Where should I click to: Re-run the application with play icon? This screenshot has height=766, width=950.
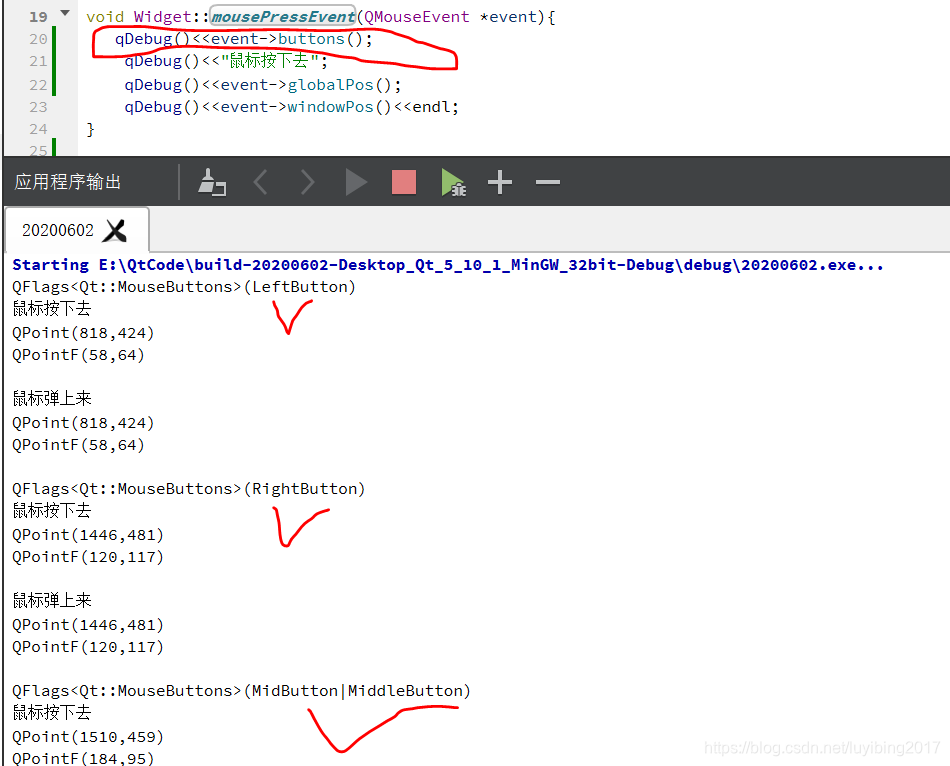tap(356, 182)
